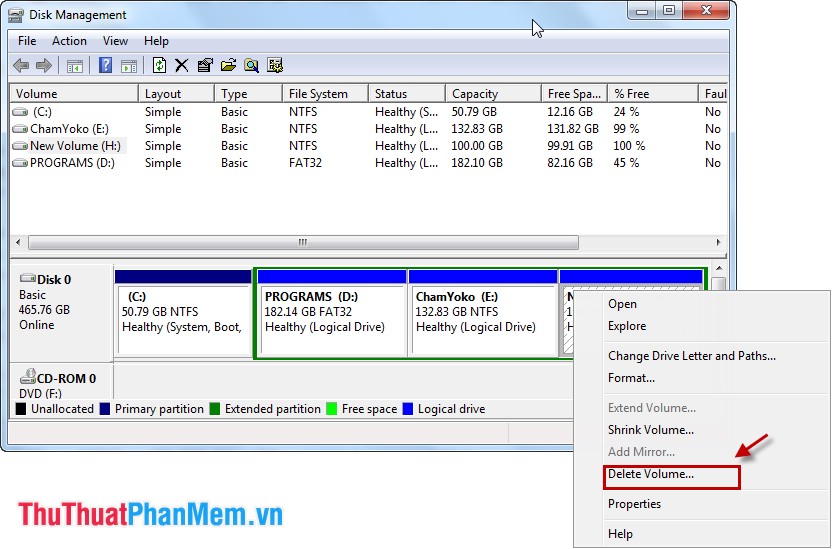The height and width of the screenshot is (549, 832).
Task: Click the horizontal scrollbar's left arrow
Action: [x=19, y=242]
